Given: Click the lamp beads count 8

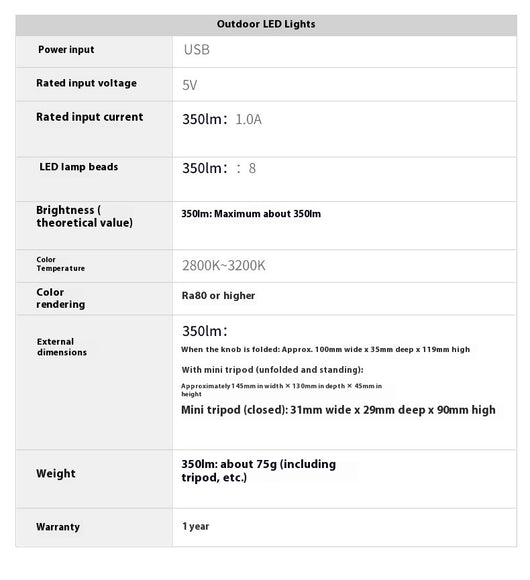Looking at the screenshot, I should click(252, 168).
